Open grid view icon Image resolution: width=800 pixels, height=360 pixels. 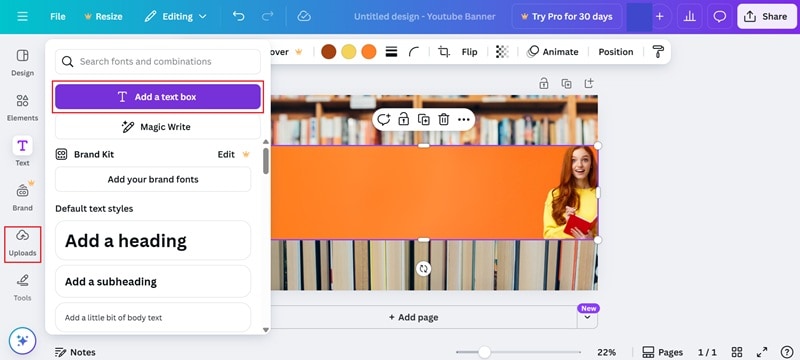(737, 352)
